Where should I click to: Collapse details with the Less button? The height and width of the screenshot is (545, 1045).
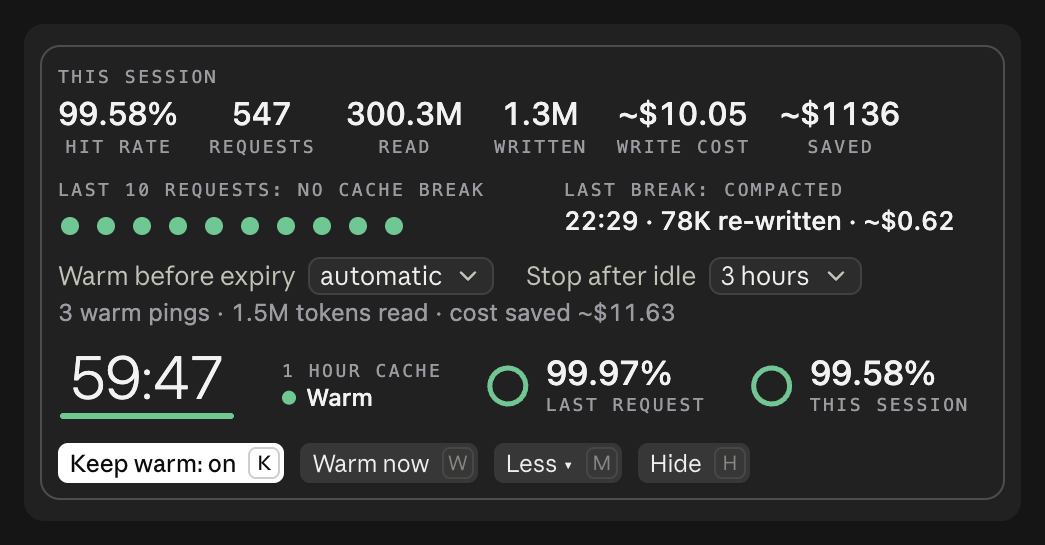(558, 463)
